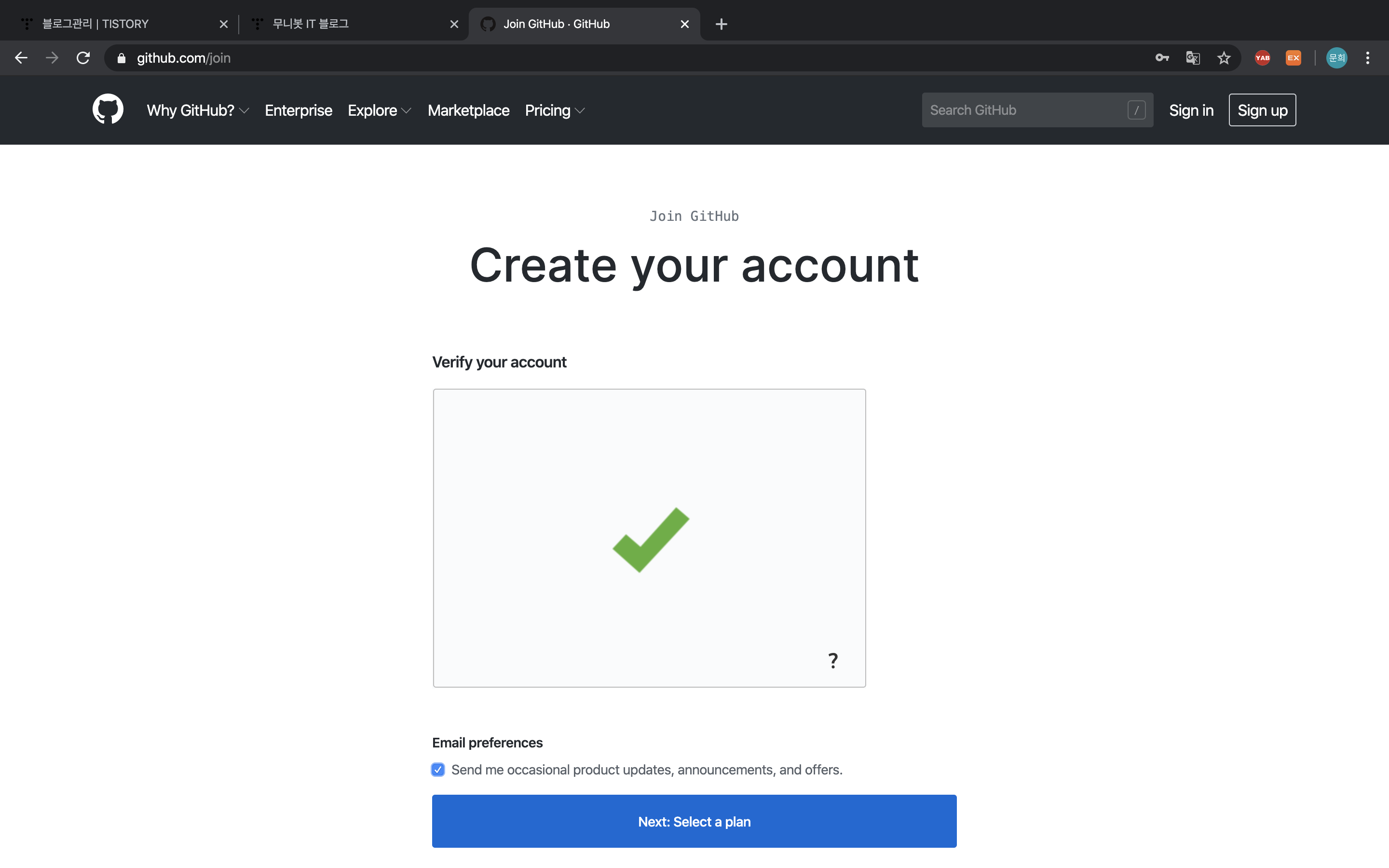Expand the Explore dropdown menu
The width and height of the screenshot is (1389, 868).
[379, 110]
